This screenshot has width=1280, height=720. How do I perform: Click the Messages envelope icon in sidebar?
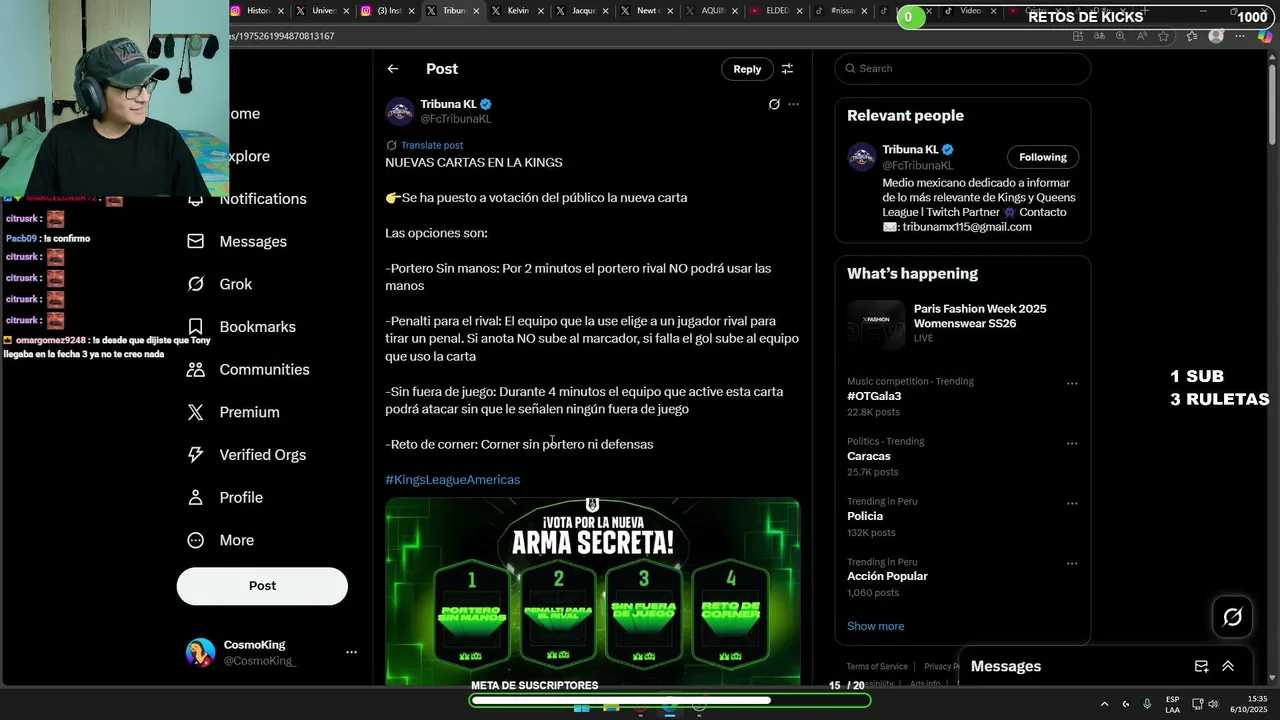196,242
